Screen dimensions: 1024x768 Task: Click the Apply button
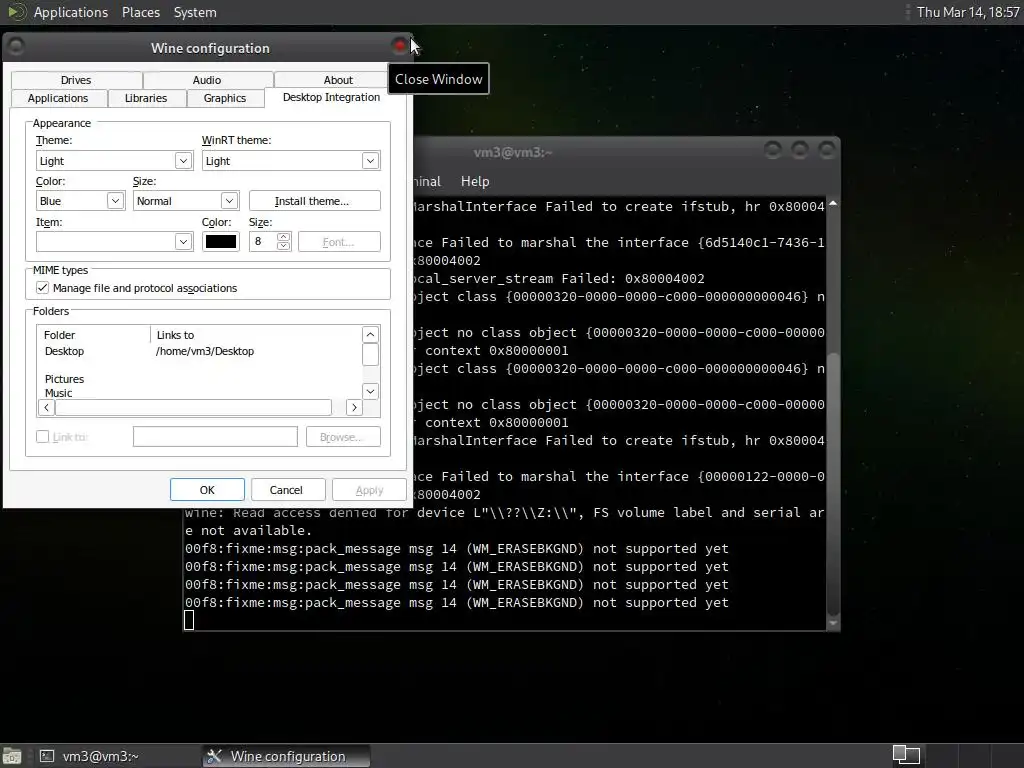tap(369, 490)
